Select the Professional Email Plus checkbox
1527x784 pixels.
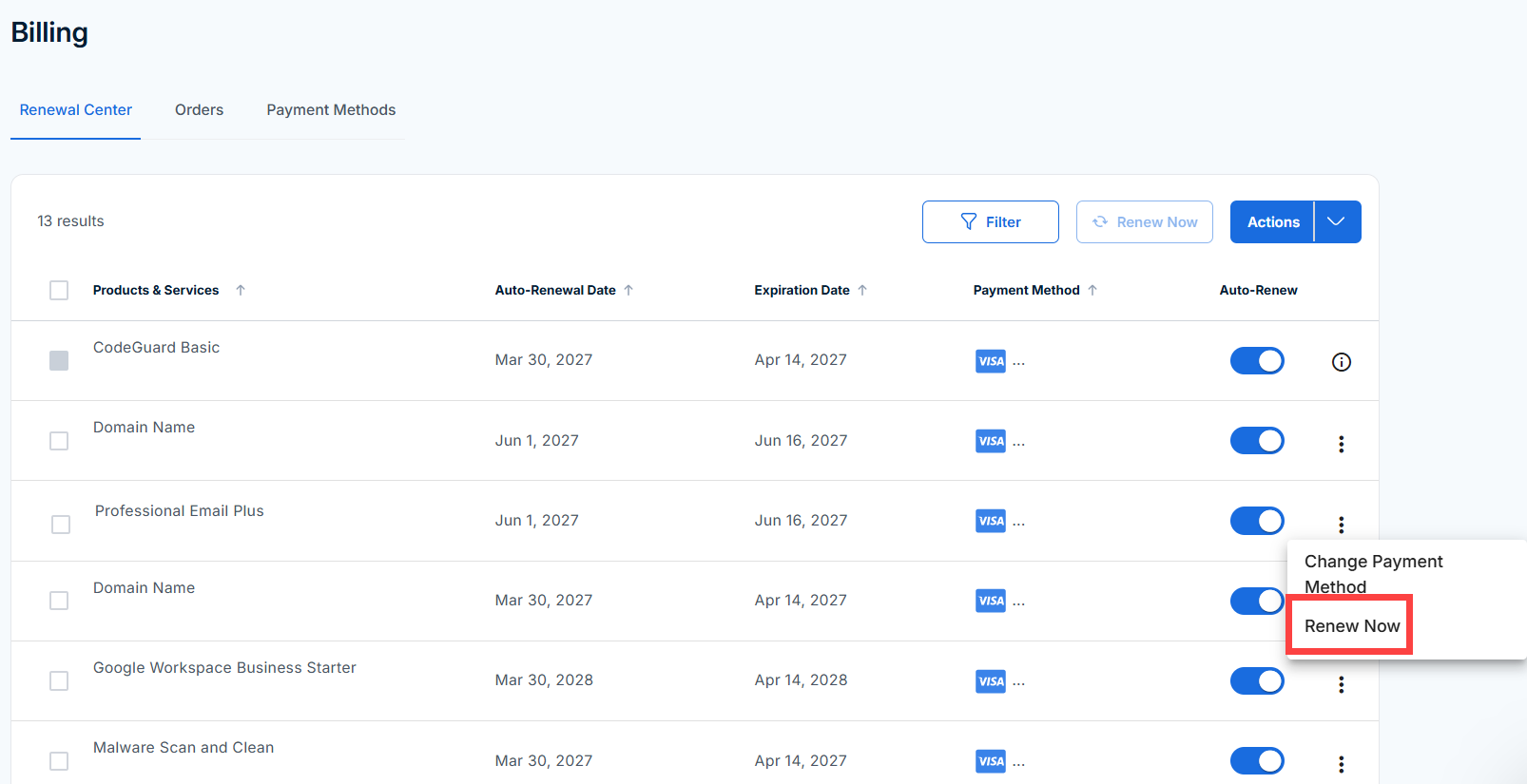[61, 525]
